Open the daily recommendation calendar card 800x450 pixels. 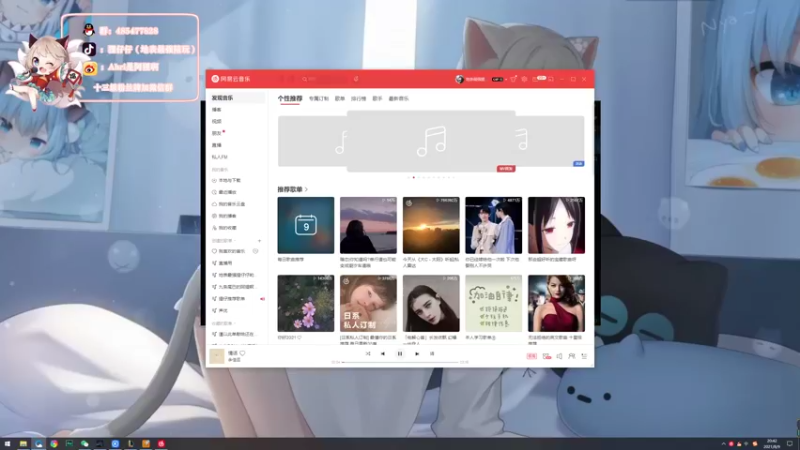(x=306, y=225)
